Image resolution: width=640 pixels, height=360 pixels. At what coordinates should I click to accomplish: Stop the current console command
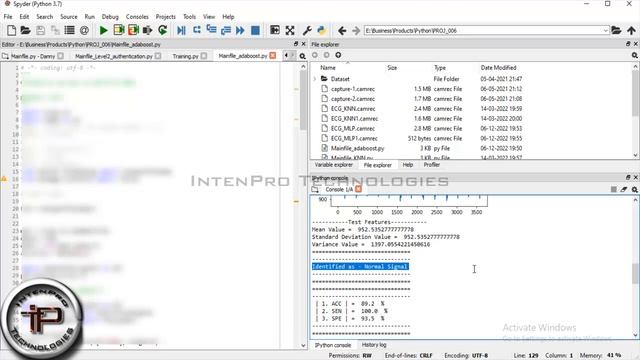point(613,189)
